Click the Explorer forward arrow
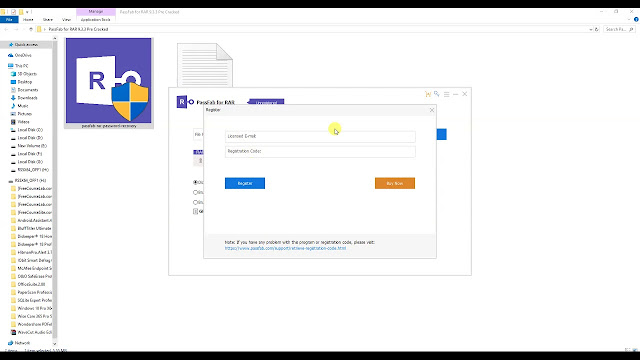 16,29
